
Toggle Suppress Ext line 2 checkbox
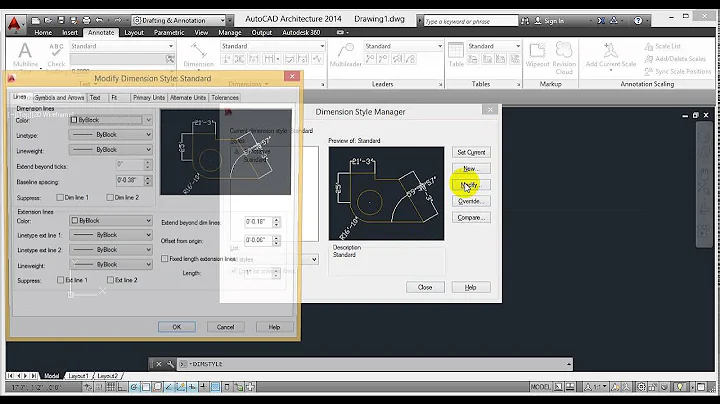coord(110,280)
